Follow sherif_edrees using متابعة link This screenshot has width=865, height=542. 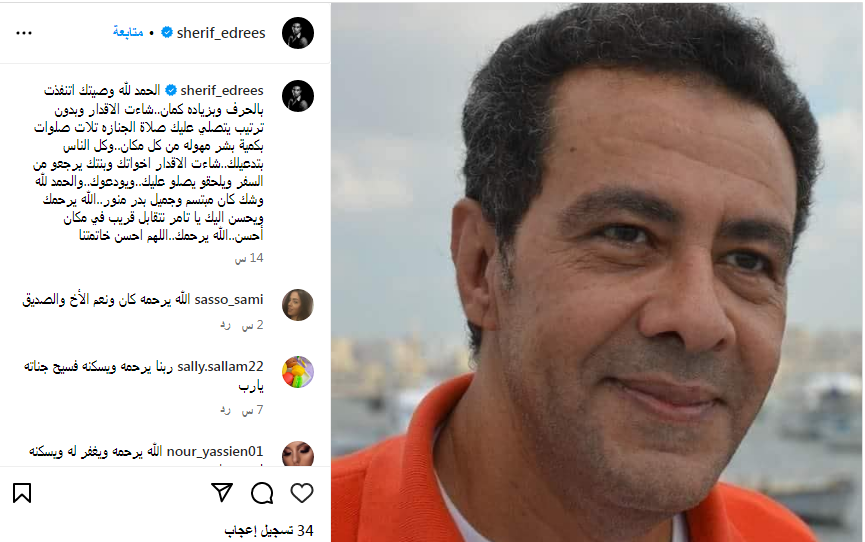128,32
